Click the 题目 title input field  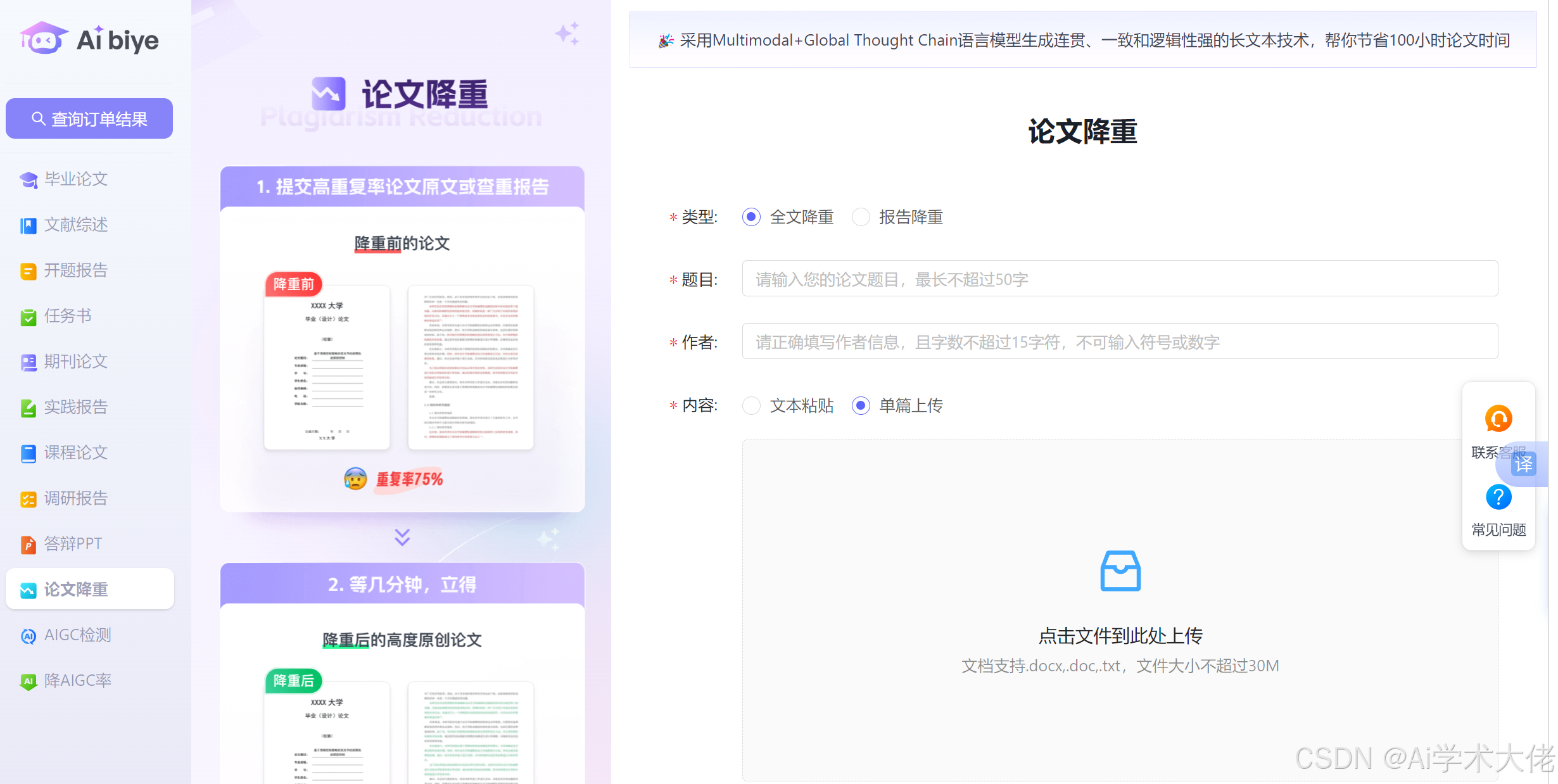[x=1120, y=279]
